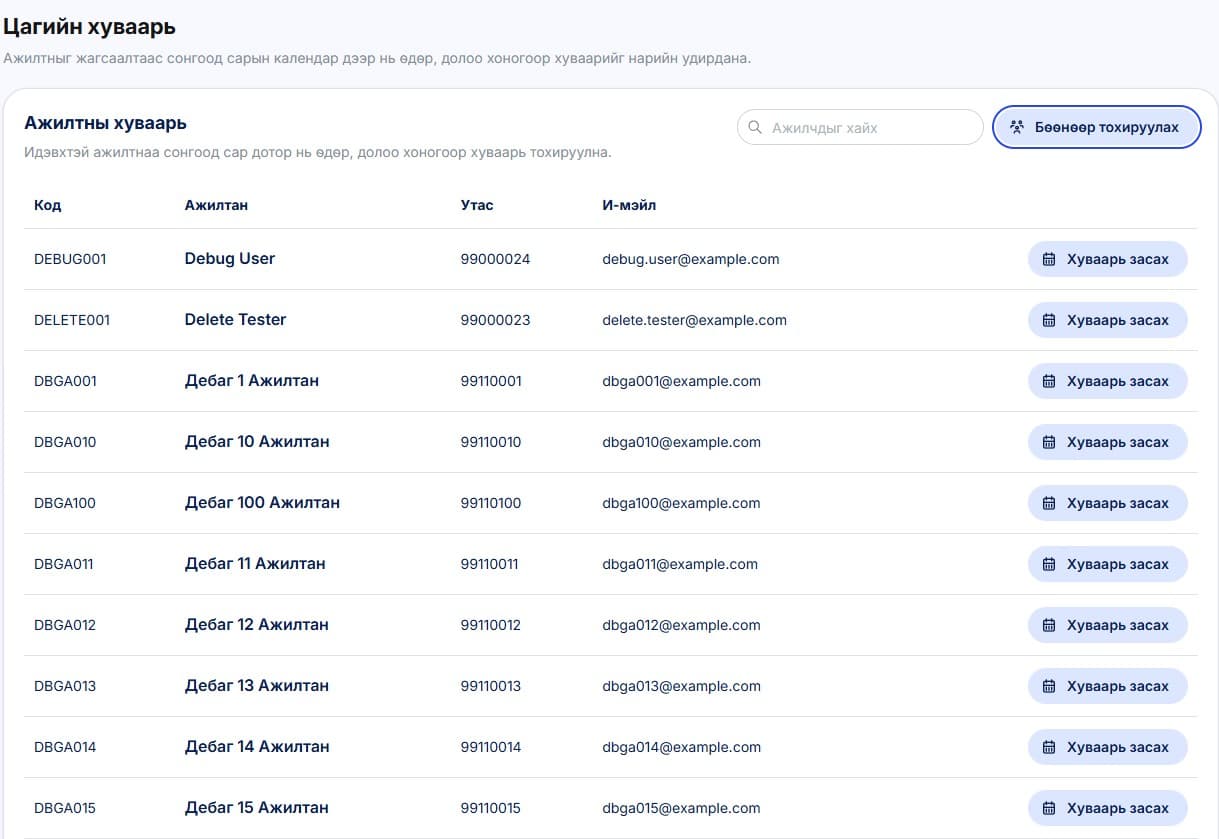Click employee name Delete Tester
1219x839 pixels.
pos(236,320)
